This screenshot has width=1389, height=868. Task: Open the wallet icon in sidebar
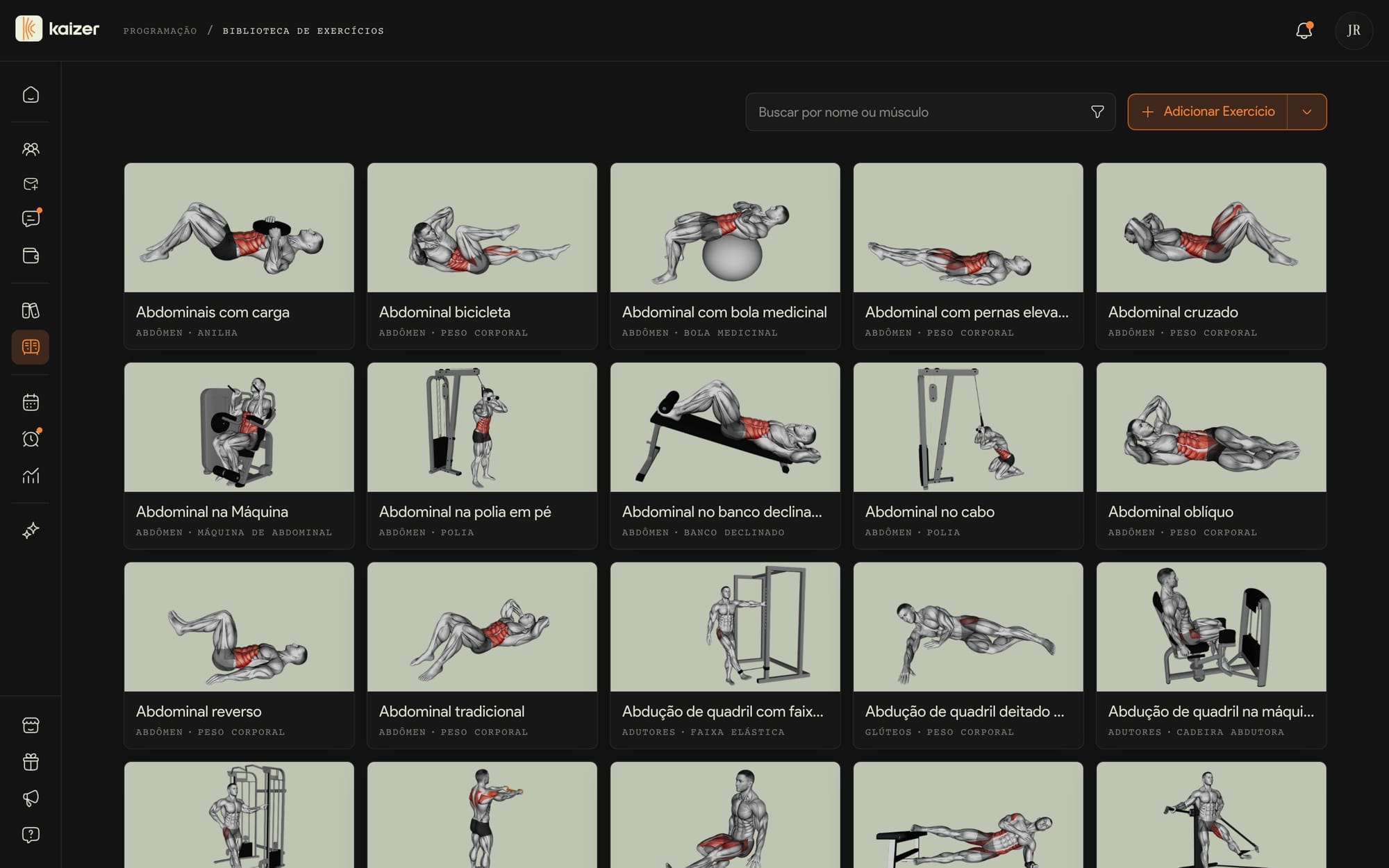31,256
